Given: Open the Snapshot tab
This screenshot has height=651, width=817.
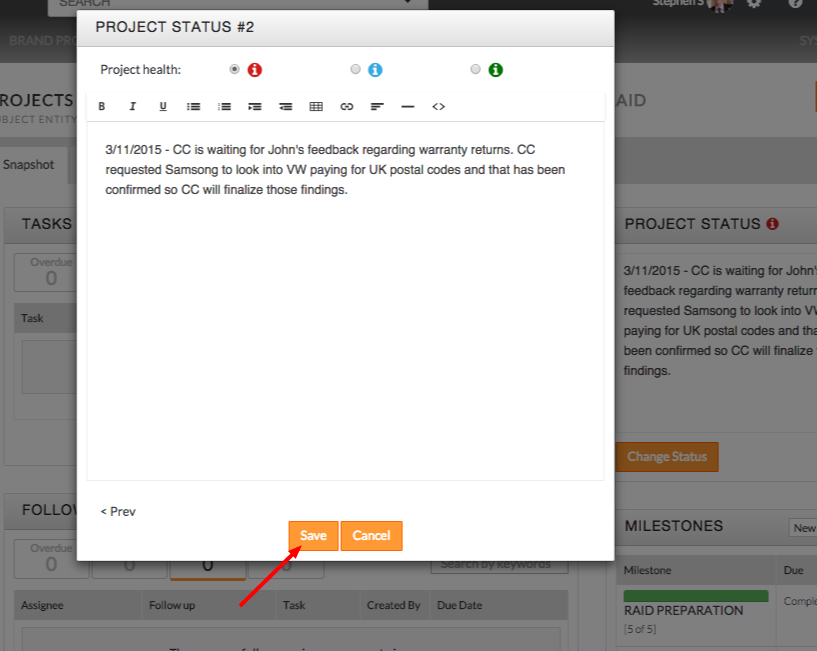Looking at the screenshot, I should coord(28,165).
